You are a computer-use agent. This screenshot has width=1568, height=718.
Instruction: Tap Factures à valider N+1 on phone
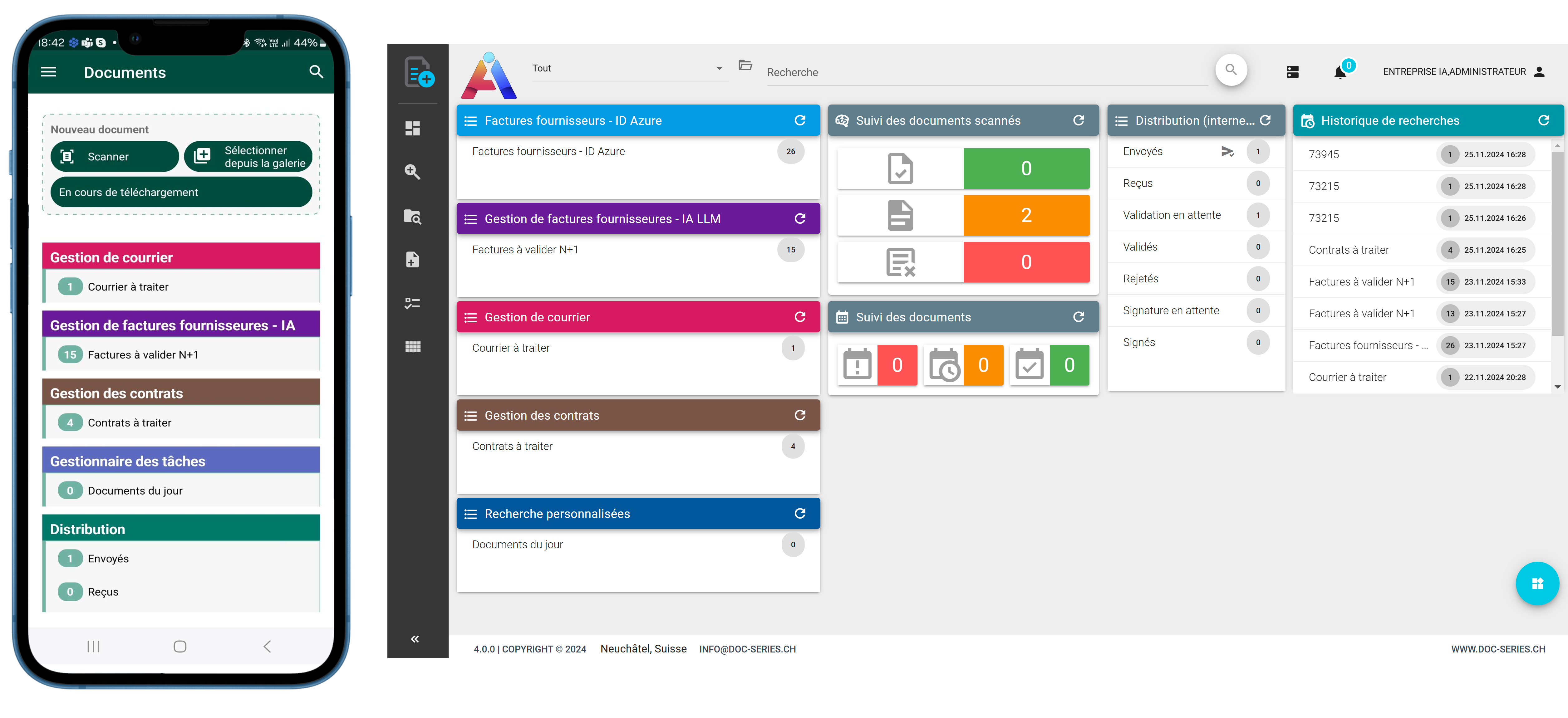[181, 355]
